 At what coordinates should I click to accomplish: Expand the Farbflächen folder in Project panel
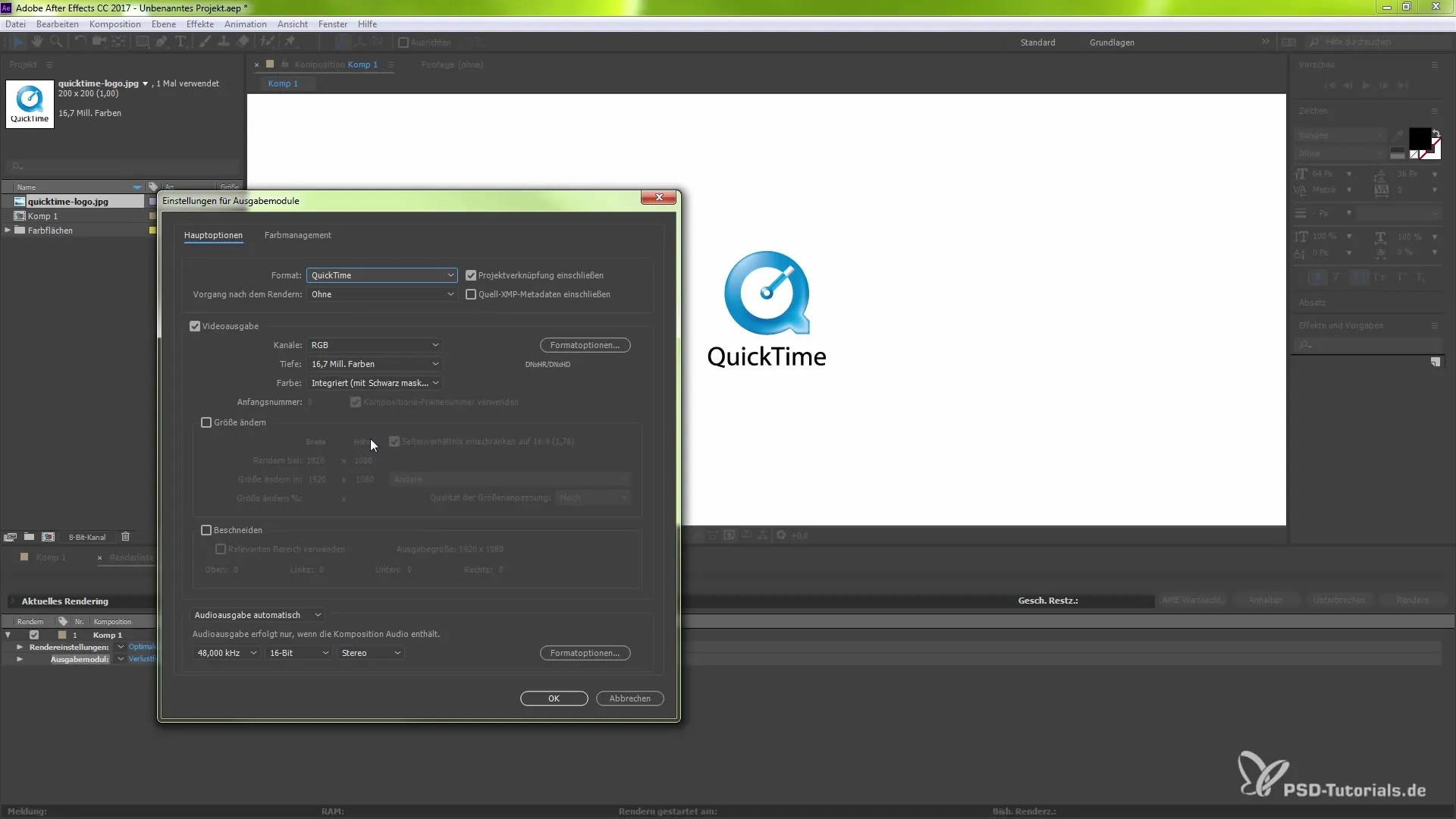pos(8,230)
